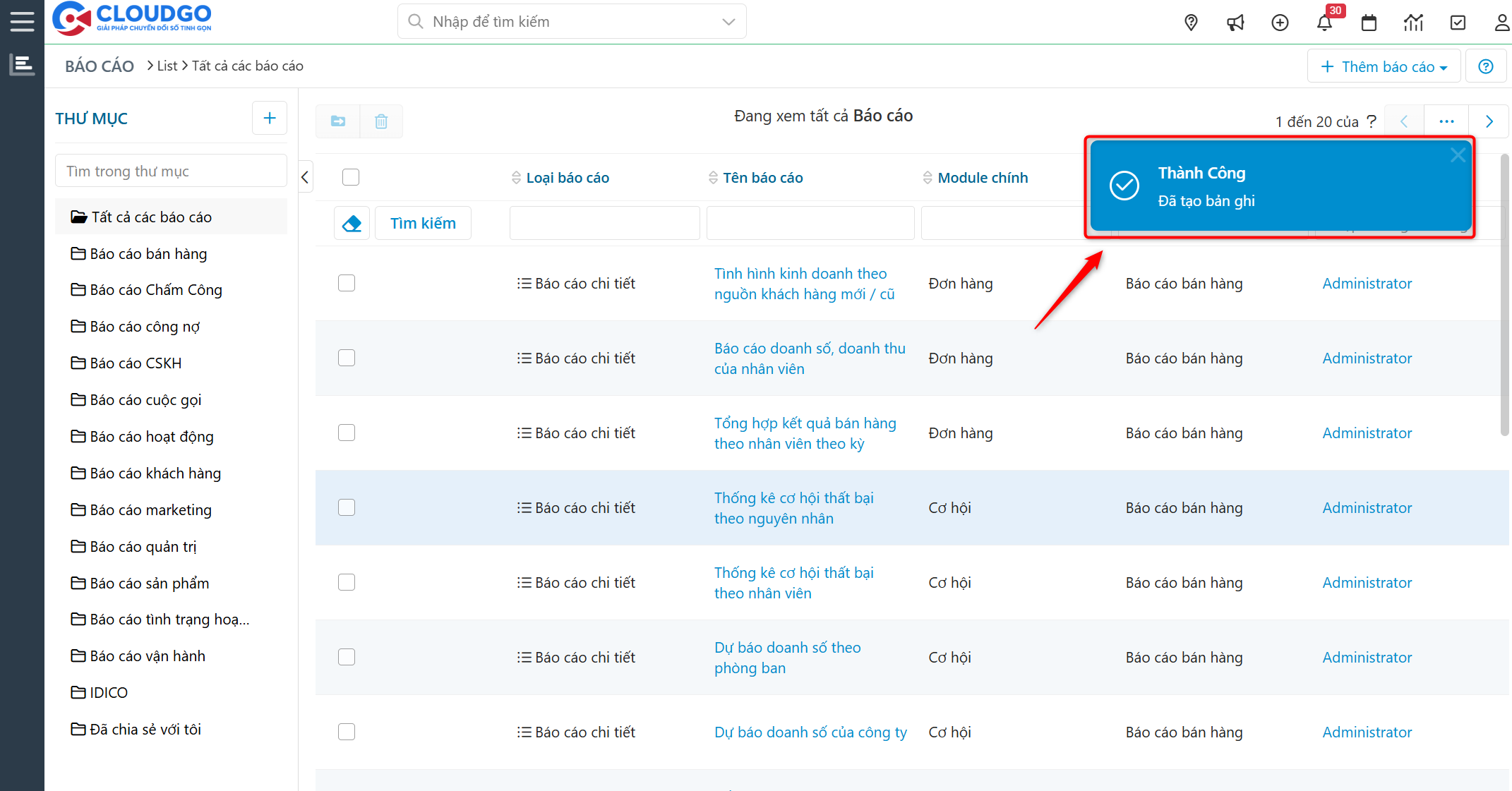Open the megaphone announcements icon

(x=1235, y=23)
